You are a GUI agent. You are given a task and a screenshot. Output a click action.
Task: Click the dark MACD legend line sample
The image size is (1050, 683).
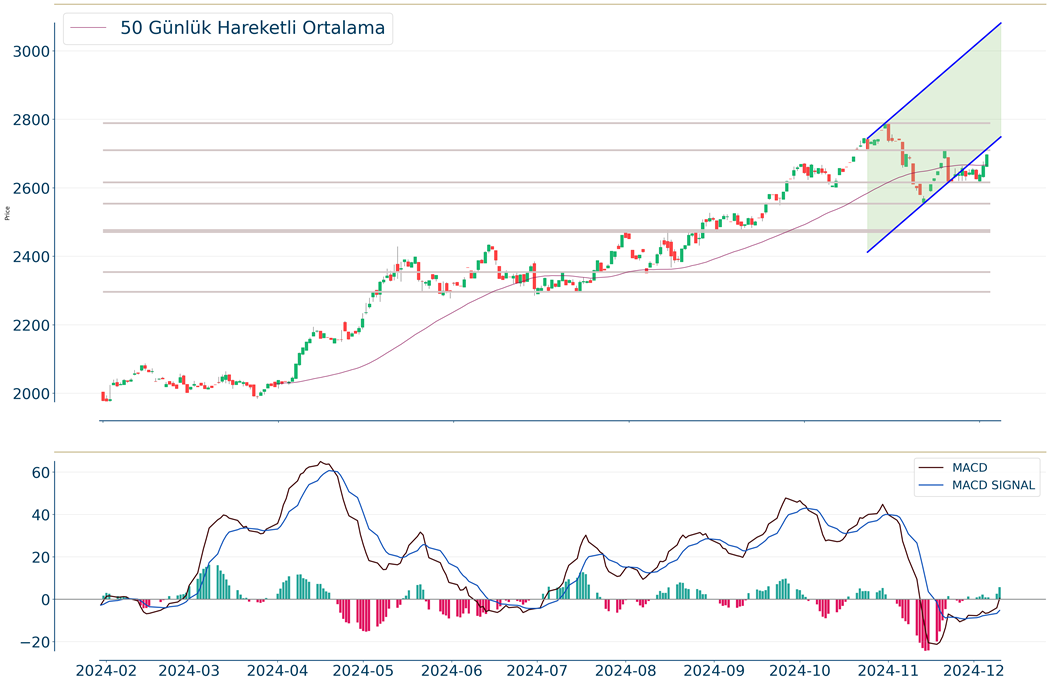931,467
